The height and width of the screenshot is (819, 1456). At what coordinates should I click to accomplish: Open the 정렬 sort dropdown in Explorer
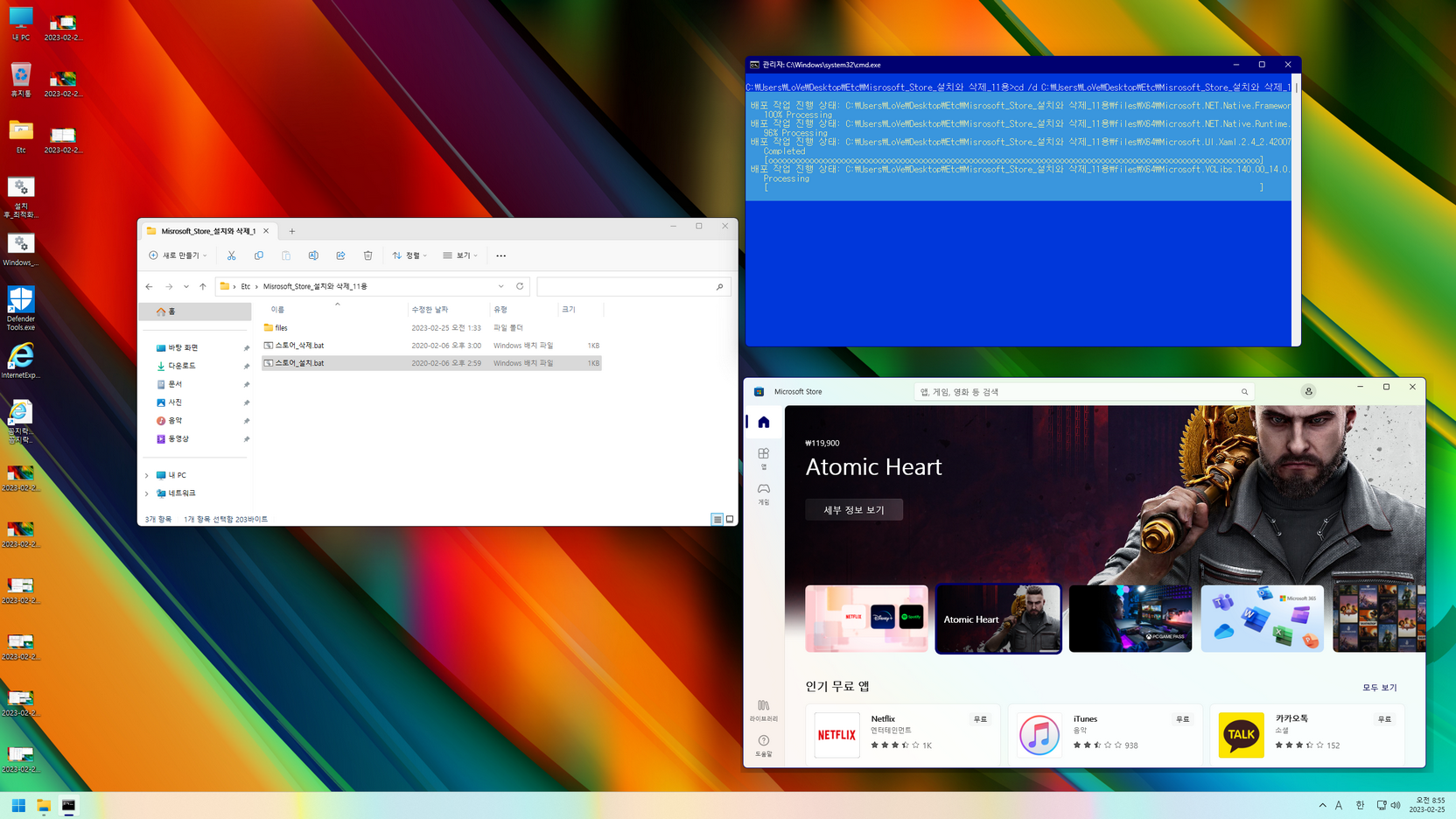click(409, 255)
